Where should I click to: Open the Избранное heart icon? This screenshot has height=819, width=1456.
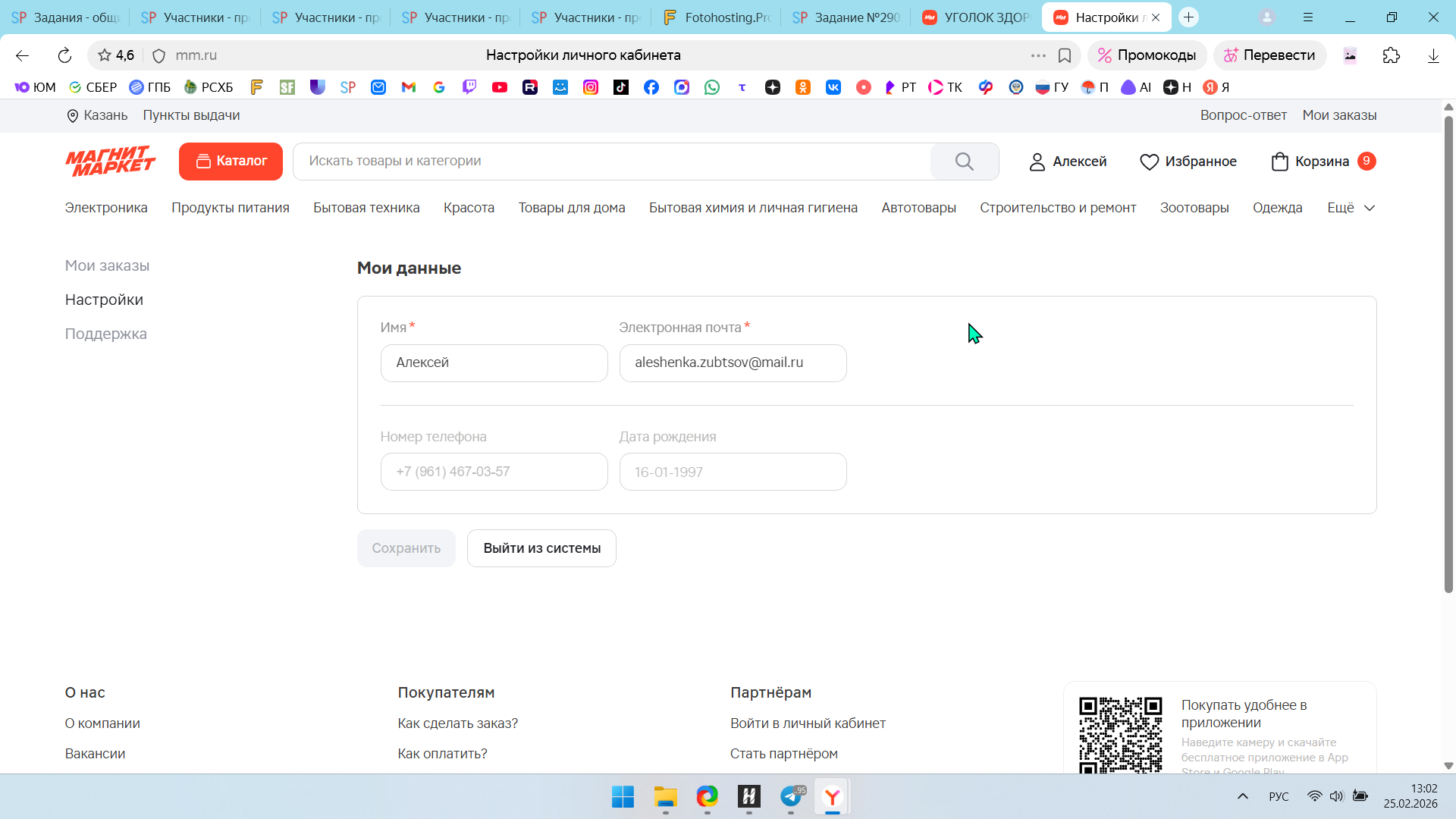tap(1149, 162)
